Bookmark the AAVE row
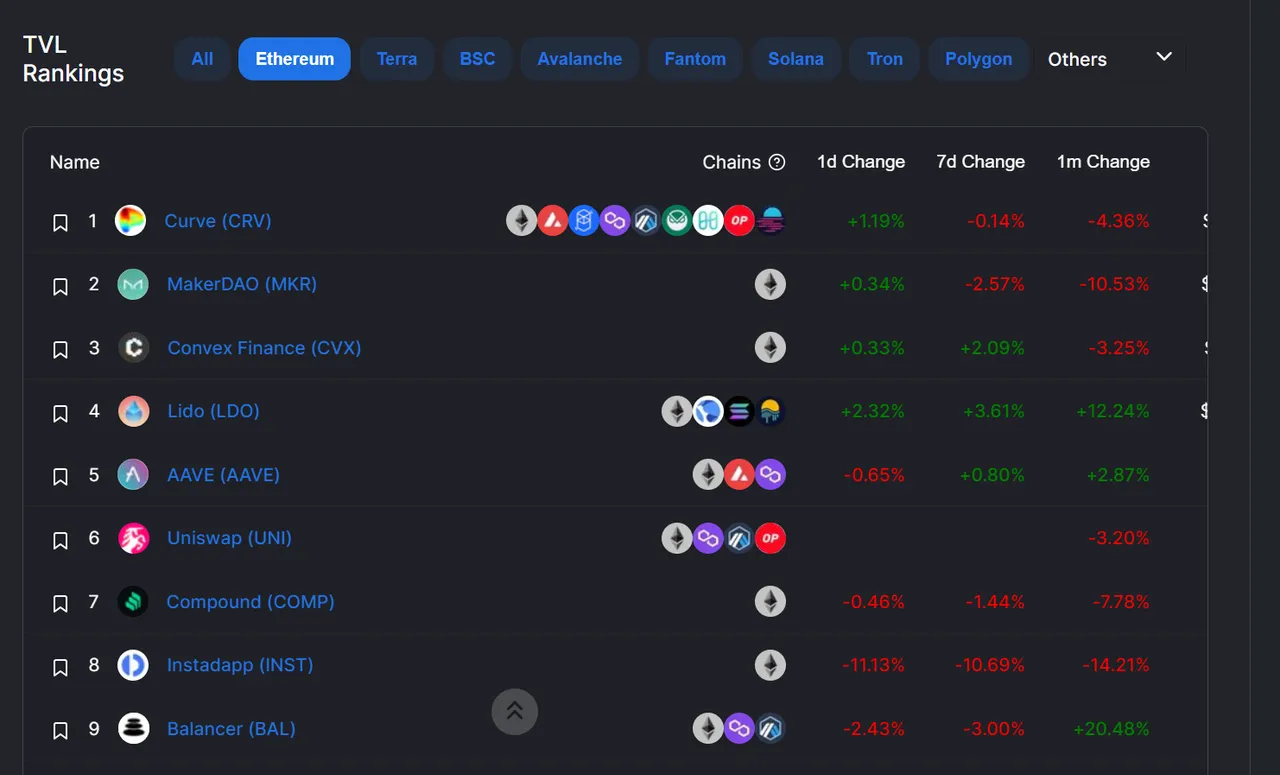The image size is (1280, 775). point(60,476)
